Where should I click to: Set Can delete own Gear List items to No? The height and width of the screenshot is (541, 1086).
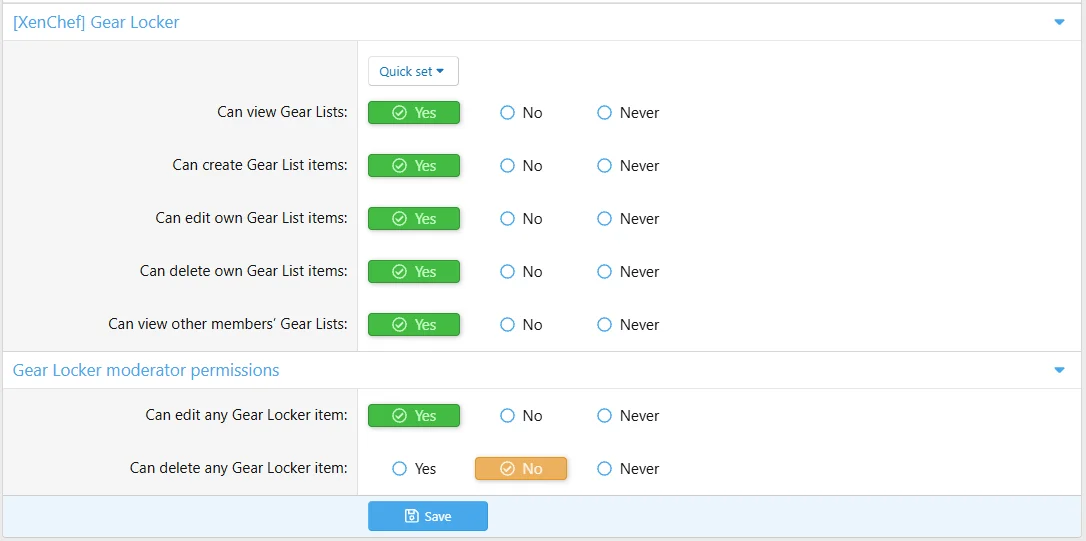[521, 272]
